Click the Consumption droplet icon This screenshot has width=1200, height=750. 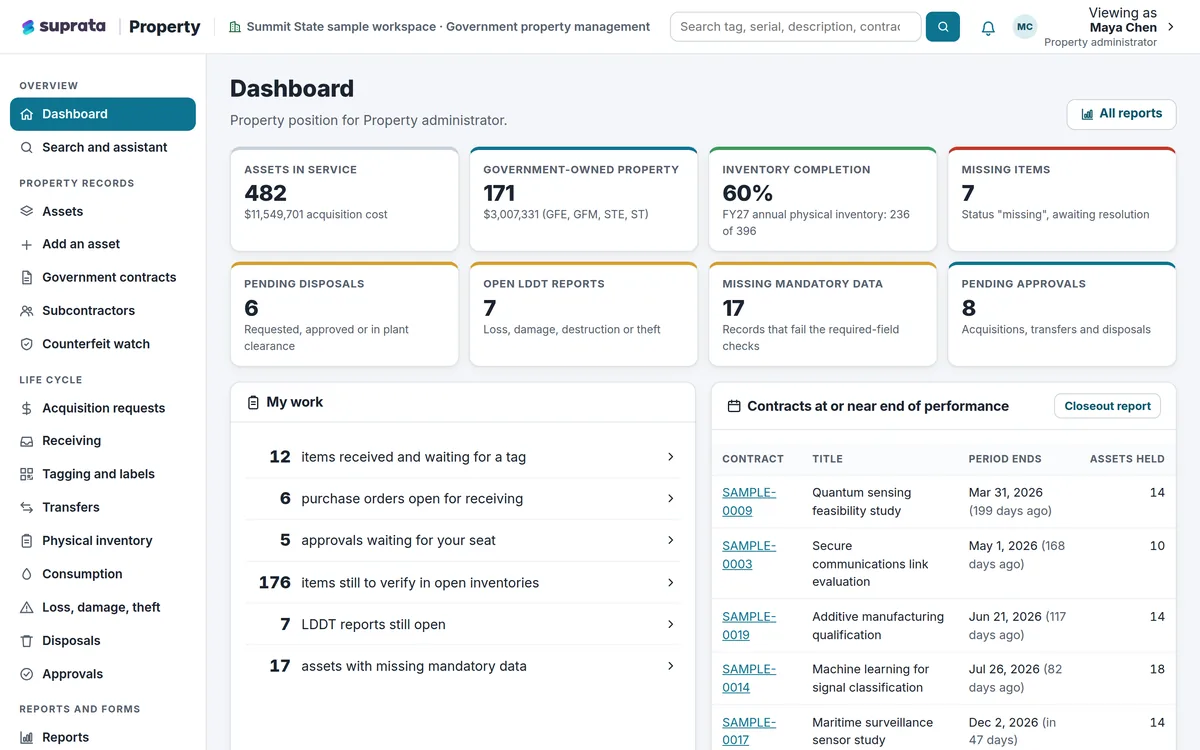tap(27, 574)
